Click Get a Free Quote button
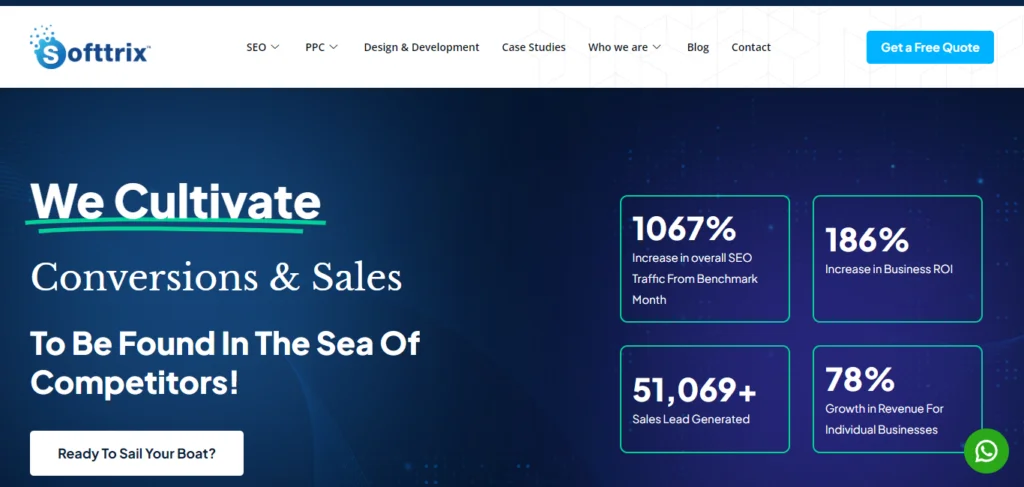 click(x=929, y=47)
